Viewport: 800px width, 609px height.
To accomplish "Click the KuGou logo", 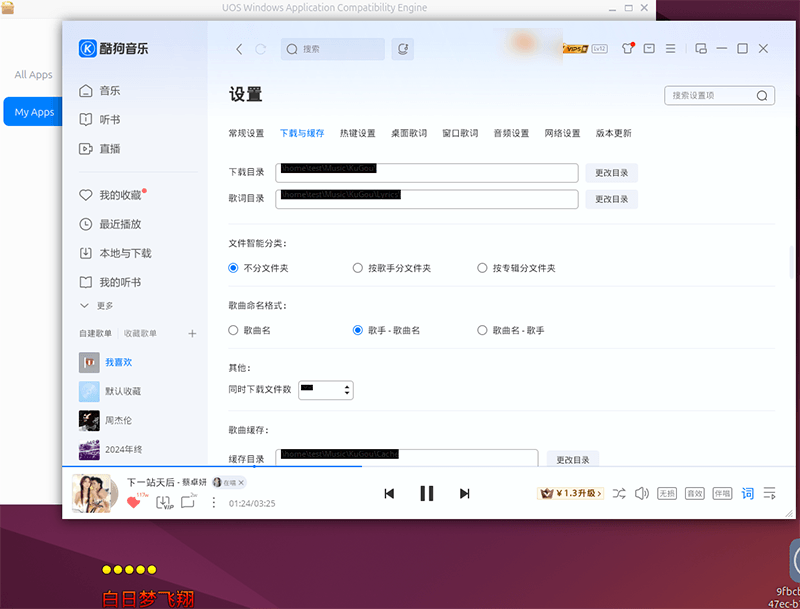I will point(113,48).
